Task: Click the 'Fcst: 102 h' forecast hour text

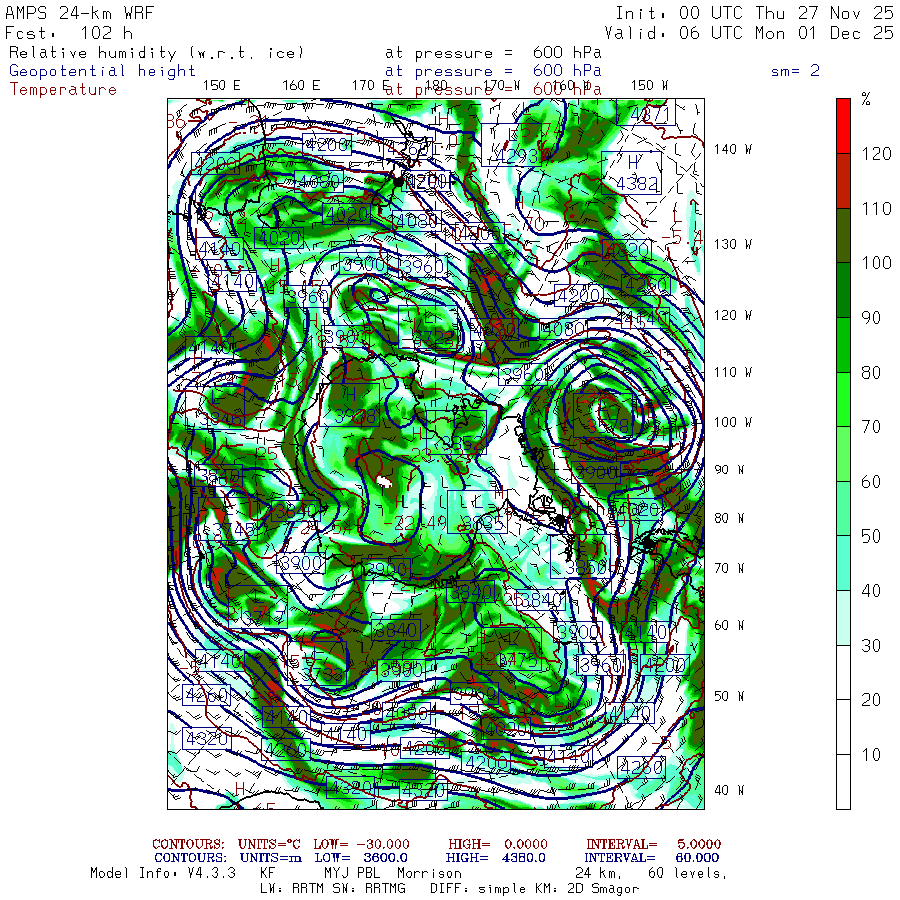Action: (x=68, y=33)
